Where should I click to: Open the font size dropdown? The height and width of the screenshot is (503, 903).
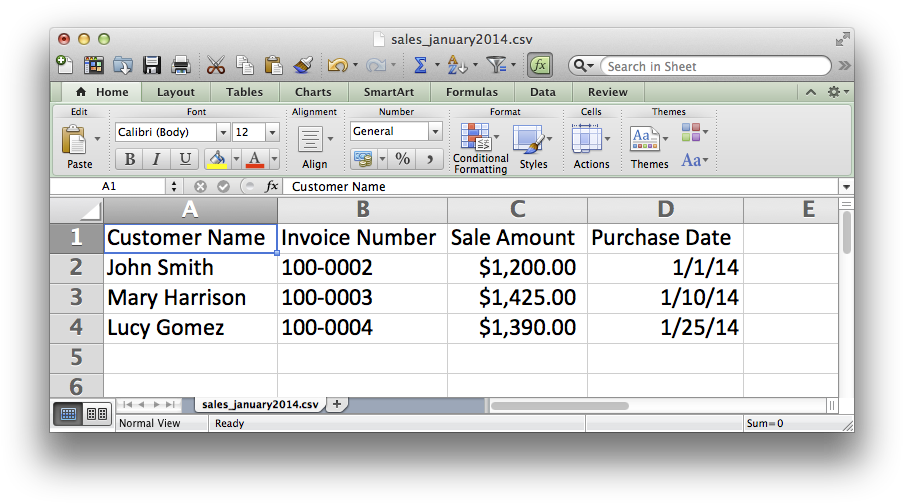[x=272, y=133]
